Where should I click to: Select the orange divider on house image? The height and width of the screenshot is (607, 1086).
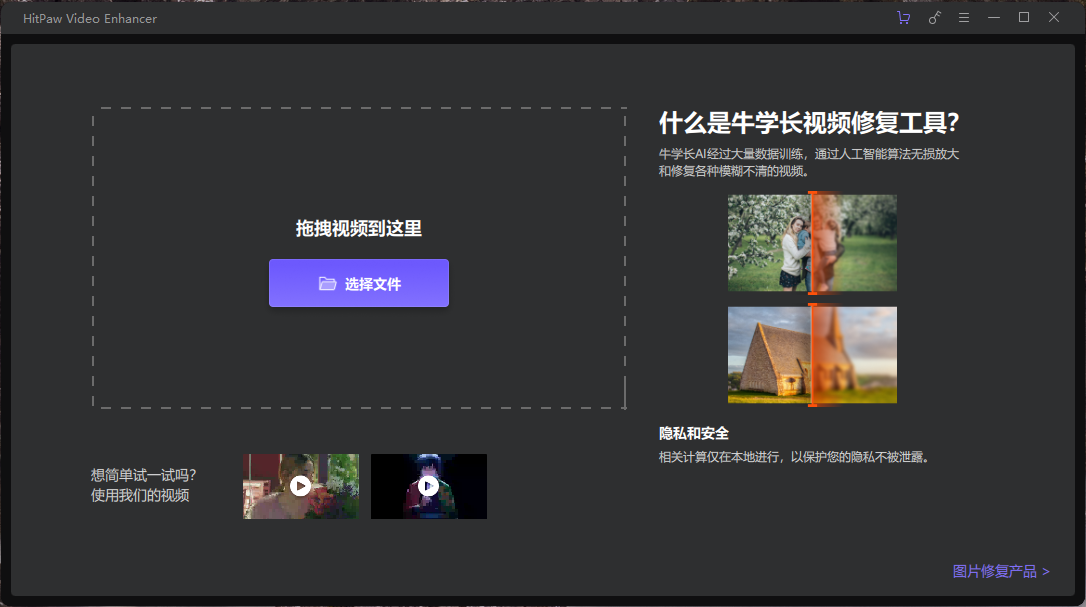(x=812, y=355)
